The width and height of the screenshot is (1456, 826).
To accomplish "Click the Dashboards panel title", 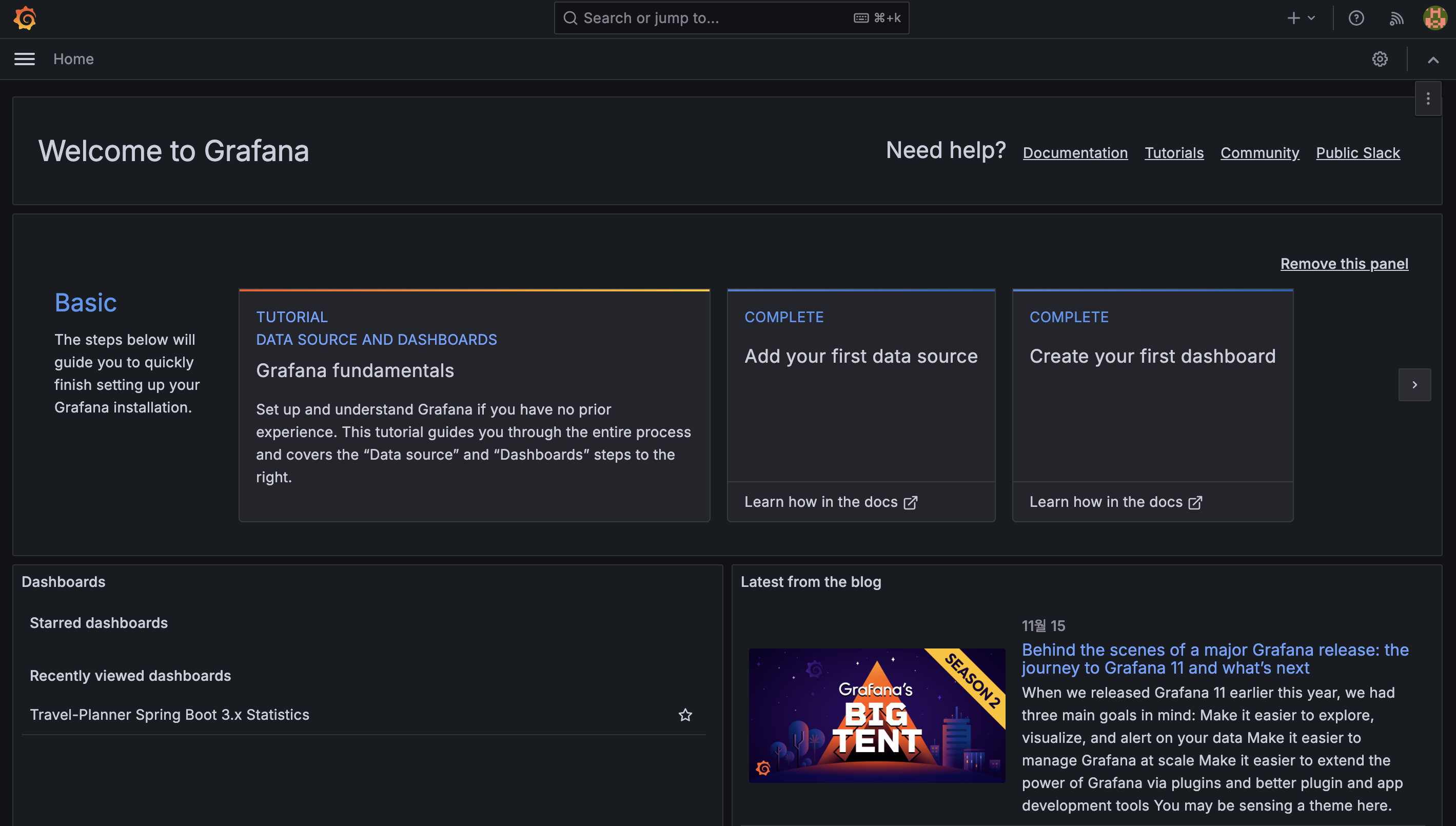I will [64, 581].
